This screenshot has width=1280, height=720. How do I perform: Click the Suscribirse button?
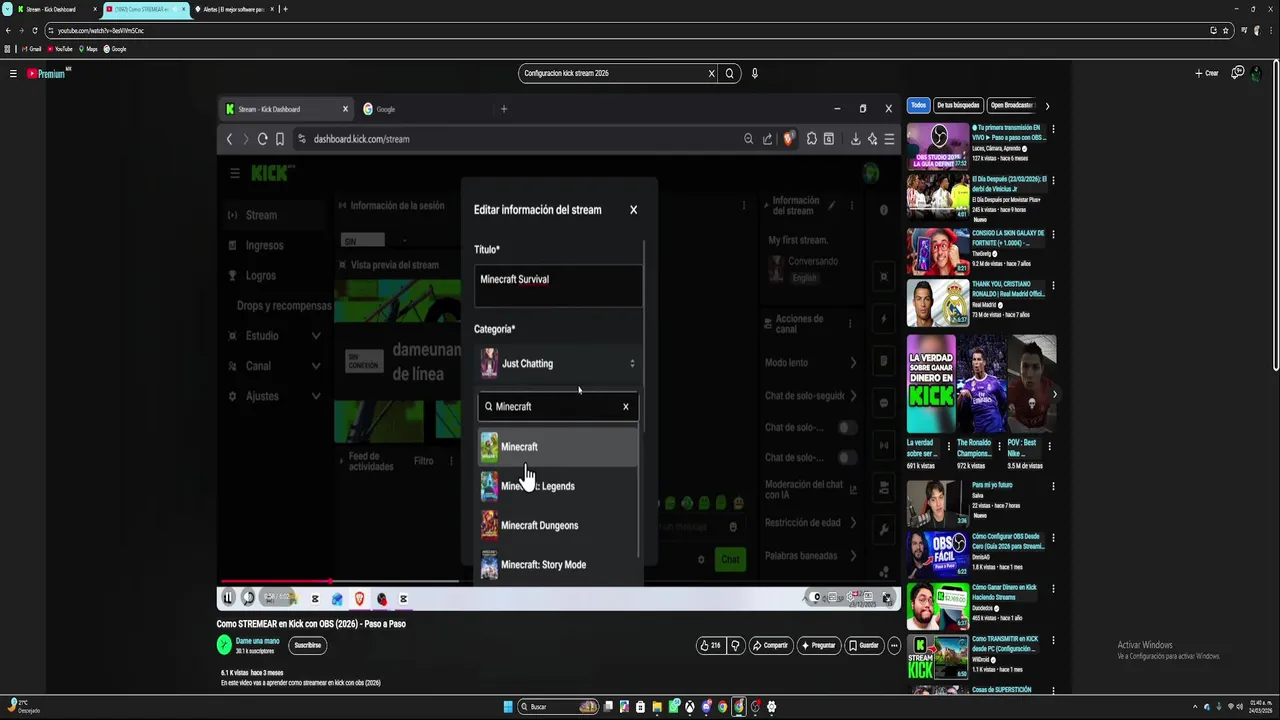pos(308,645)
